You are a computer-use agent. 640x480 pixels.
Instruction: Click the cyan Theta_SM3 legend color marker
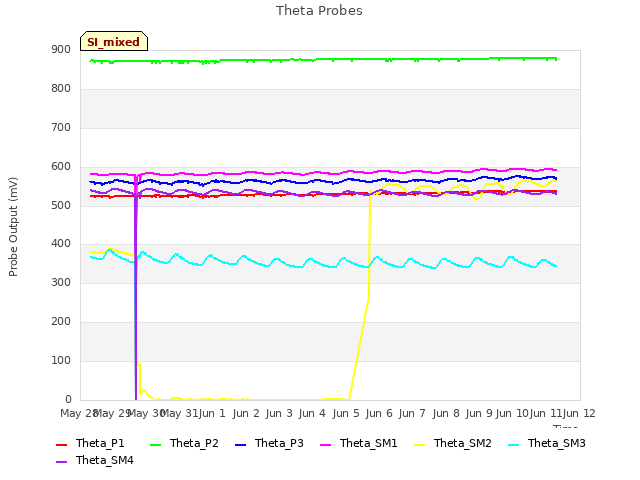click(513, 444)
